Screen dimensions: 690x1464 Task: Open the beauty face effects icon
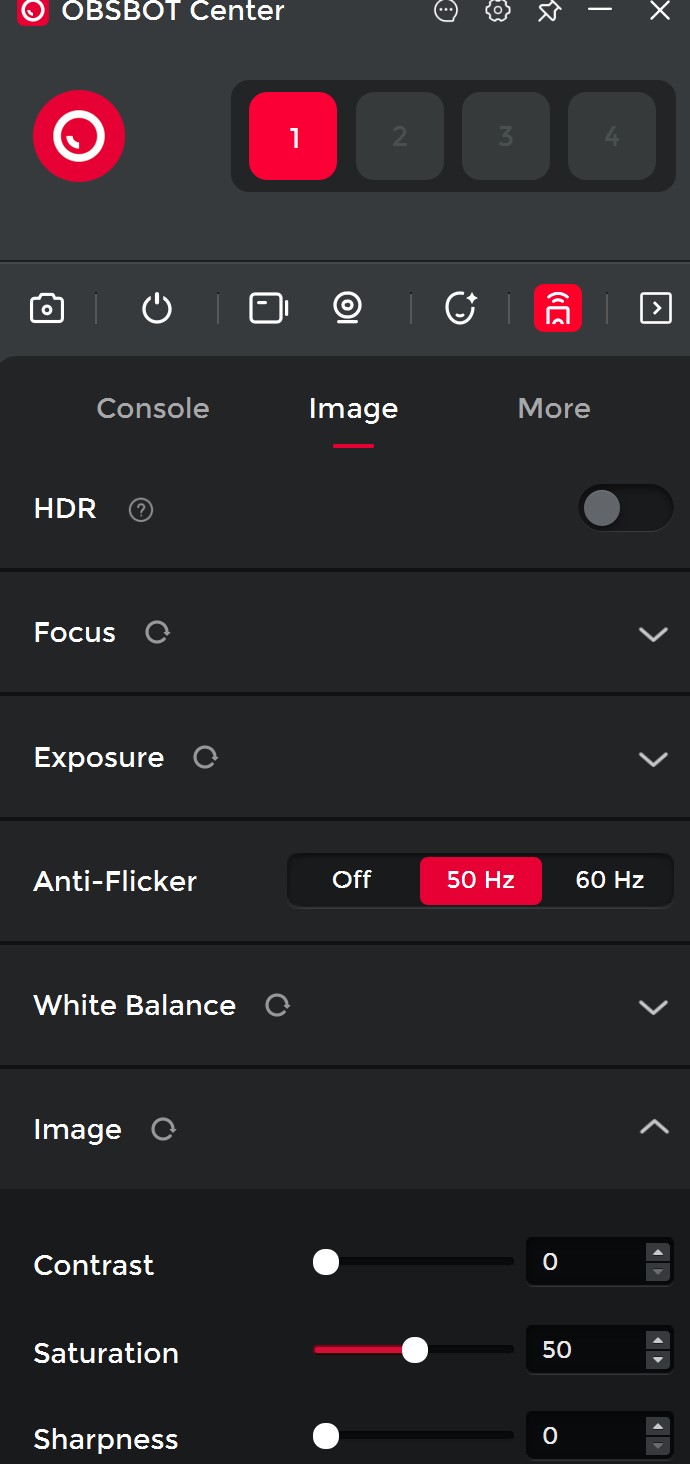pos(460,308)
